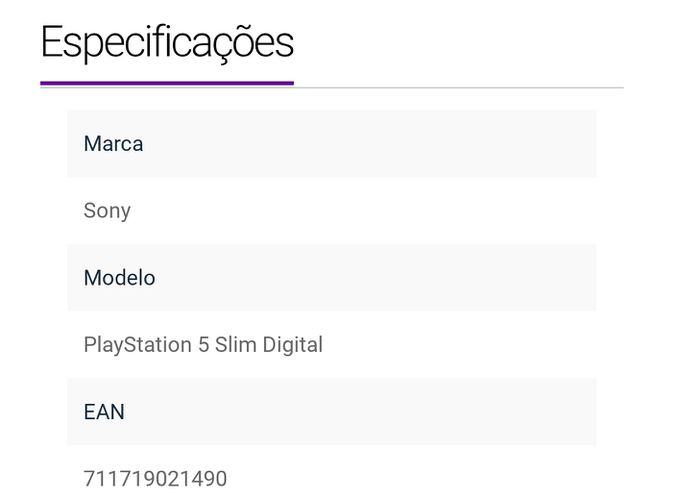Select the EAN label
The height and width of the screenshot is (500, 678).
[x=104, y=412]
